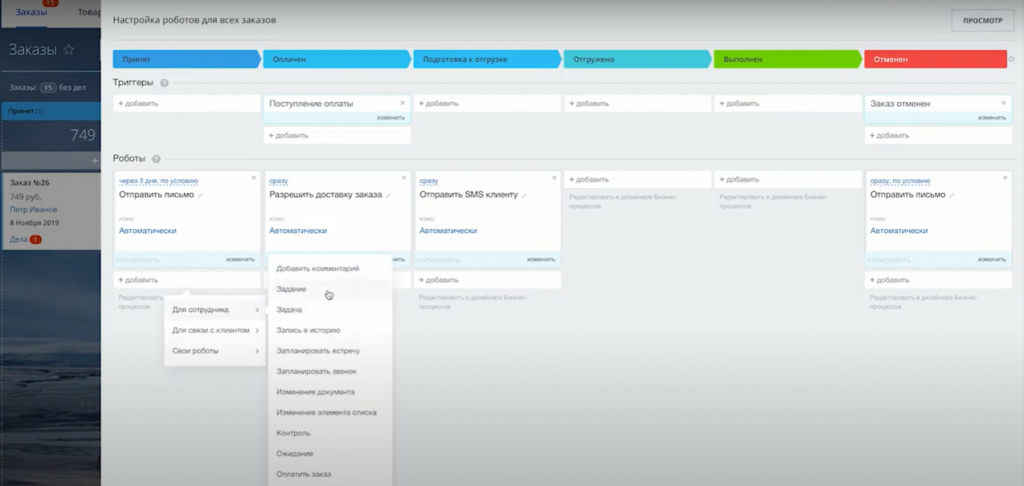Delete Отправить письмо robot in Отменен column via x
This screenshot has height=486, width=1024.
(x=1004, y=178)
